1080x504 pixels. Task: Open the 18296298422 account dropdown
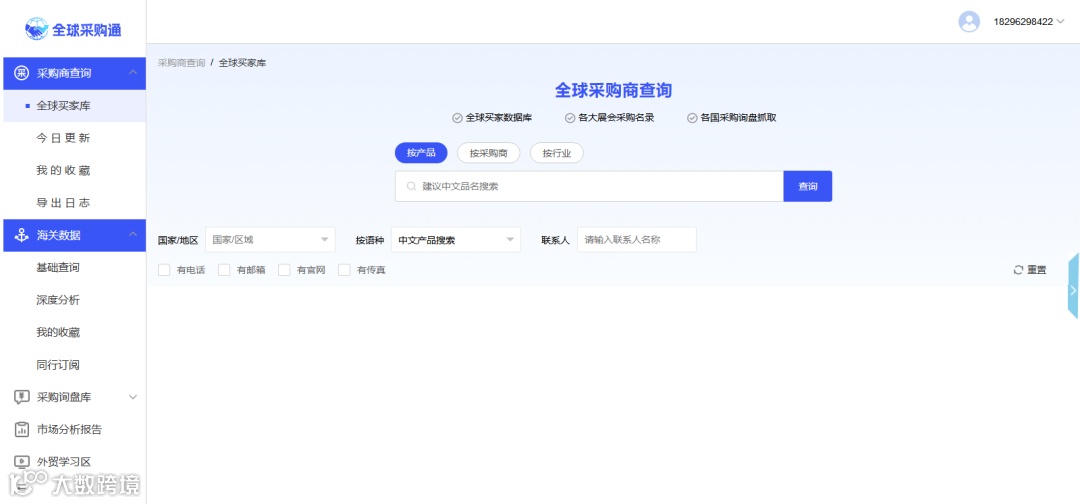point(1028,22)
